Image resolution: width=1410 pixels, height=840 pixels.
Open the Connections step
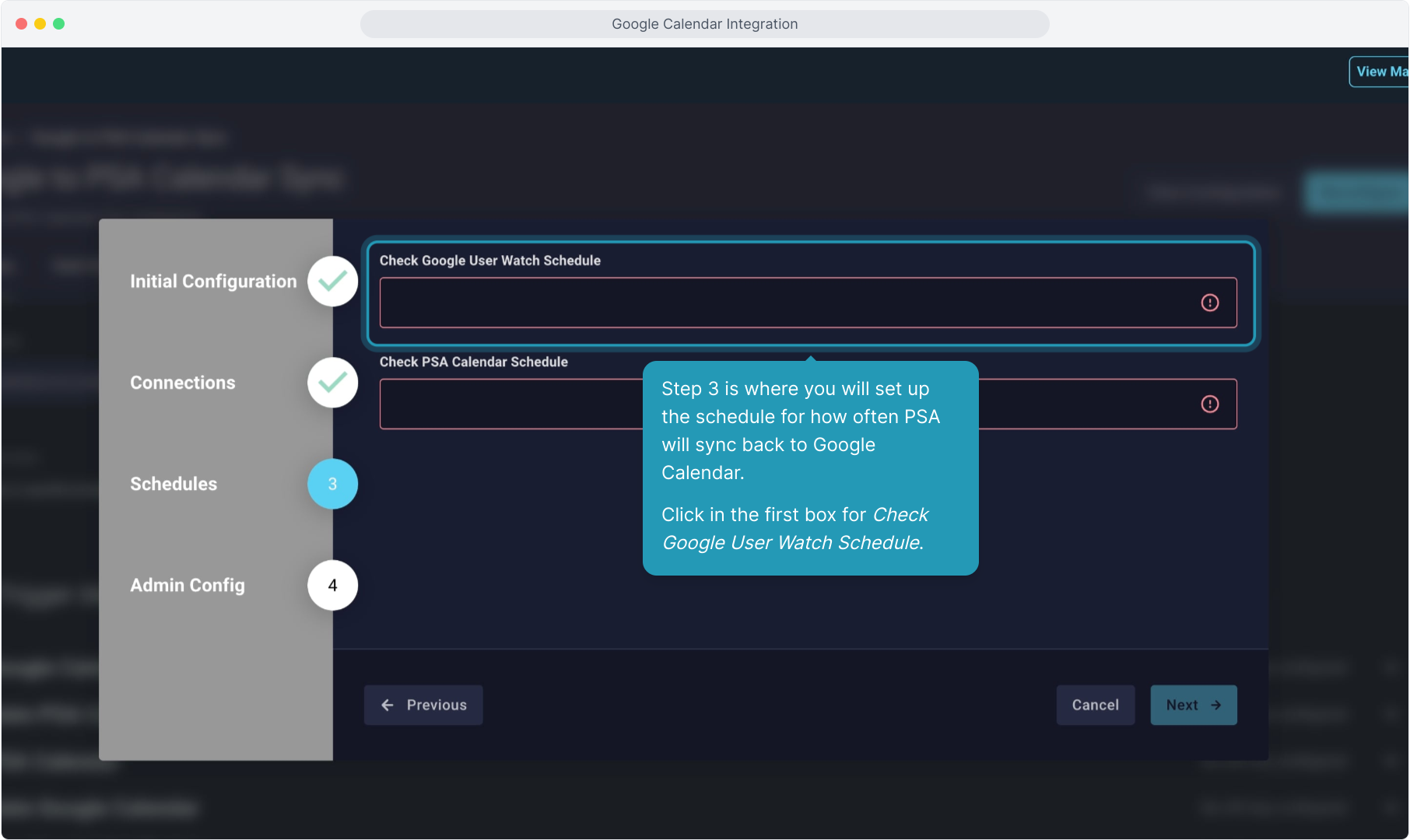183,383
